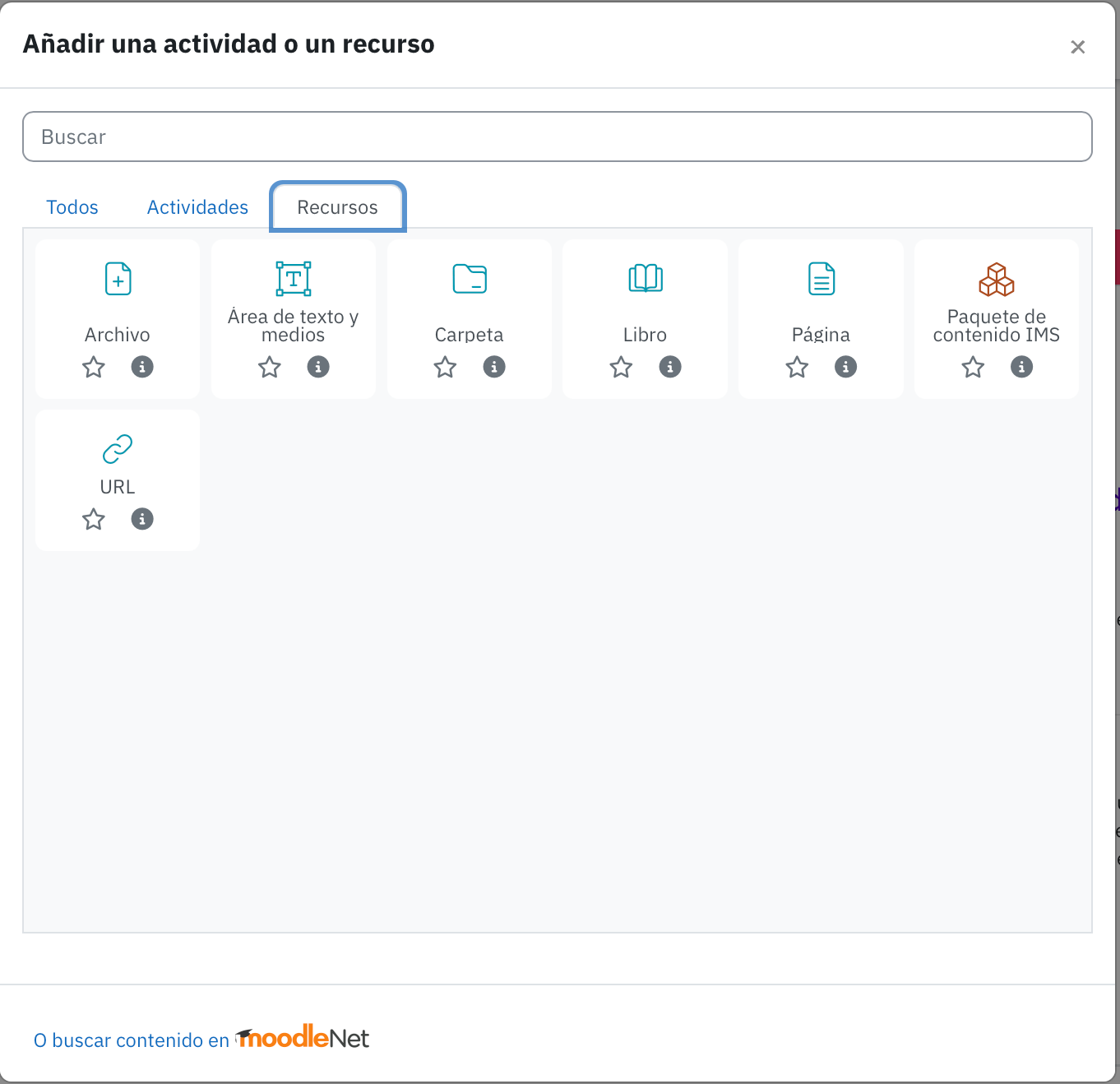Show info for Paquete de contenido IMS
The image size is (1120, 1084).
pyautogui.click(x=1021, y=367)
